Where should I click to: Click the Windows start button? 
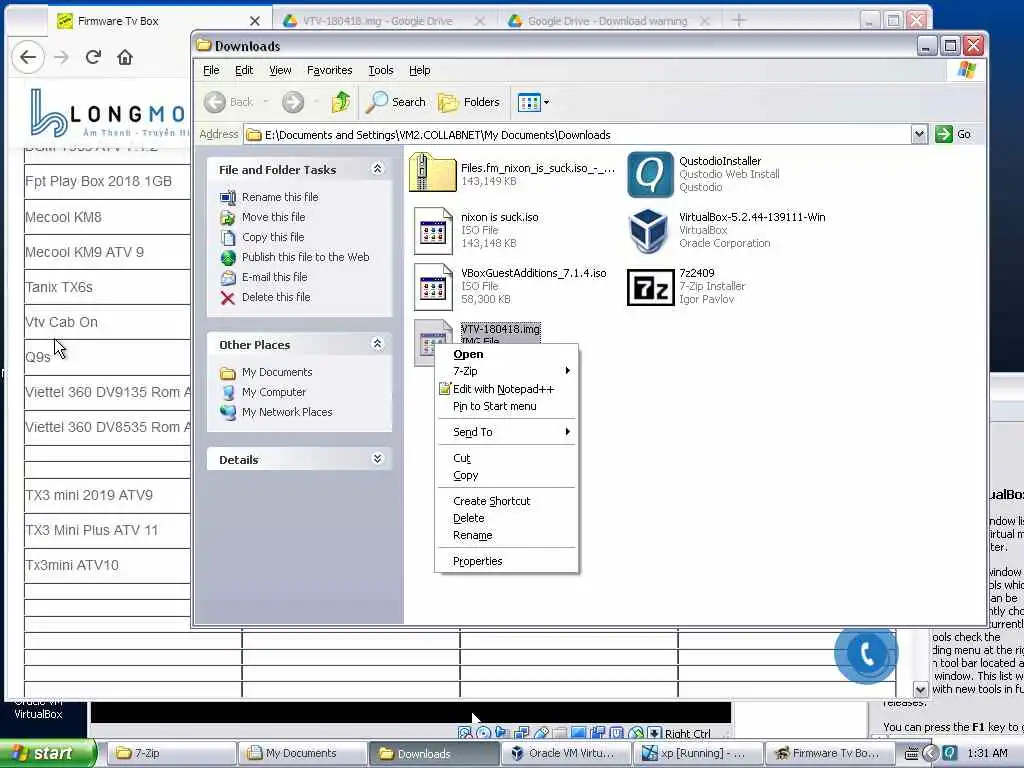click(47, 754)
